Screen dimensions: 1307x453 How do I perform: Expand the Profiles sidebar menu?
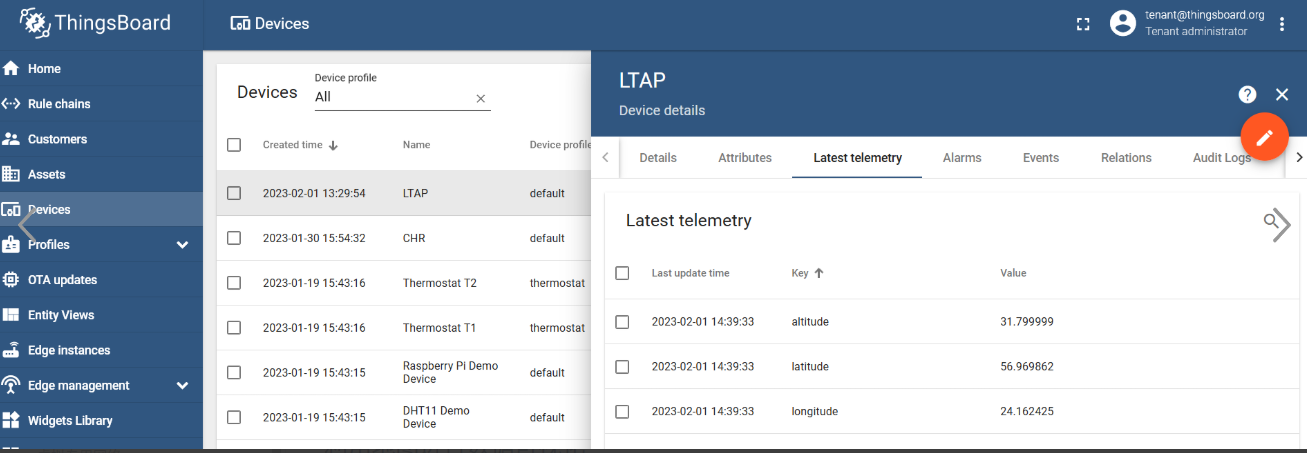[x=182, y=245]
